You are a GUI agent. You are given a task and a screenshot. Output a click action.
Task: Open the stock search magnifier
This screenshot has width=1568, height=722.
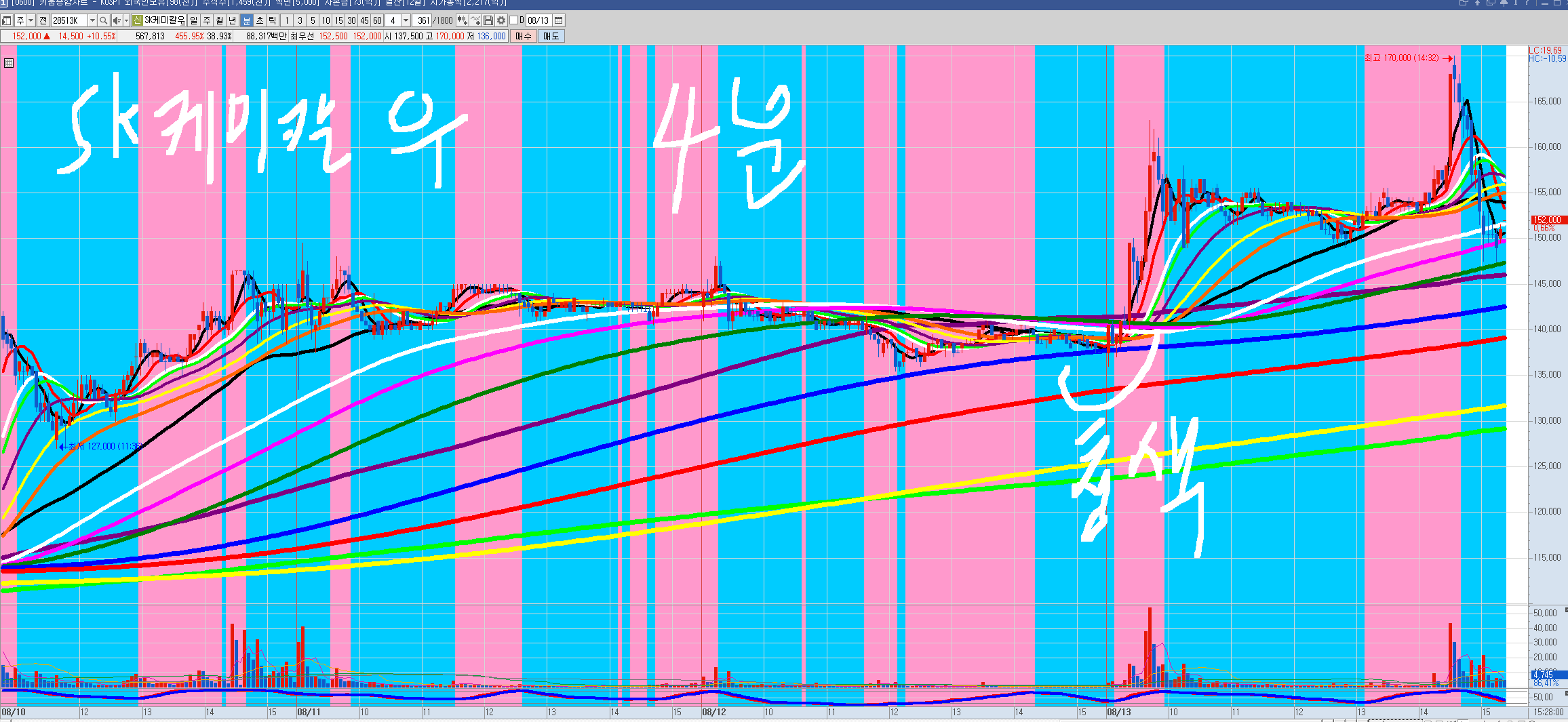(x=104, y=20)
